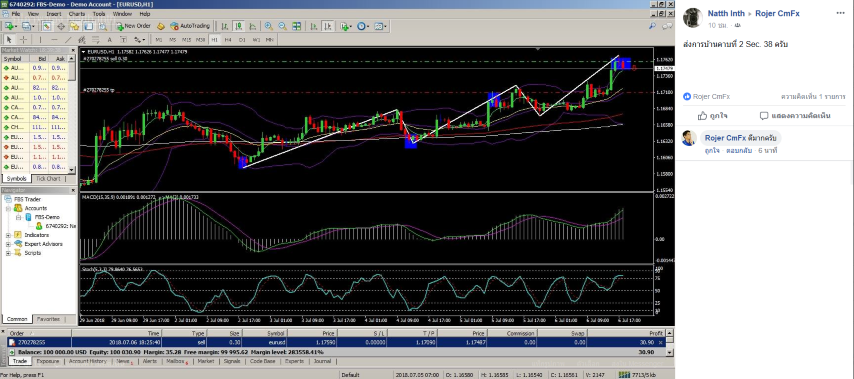Switch chart to candlesticks style
854x379 pixels.
pos(239,26)
